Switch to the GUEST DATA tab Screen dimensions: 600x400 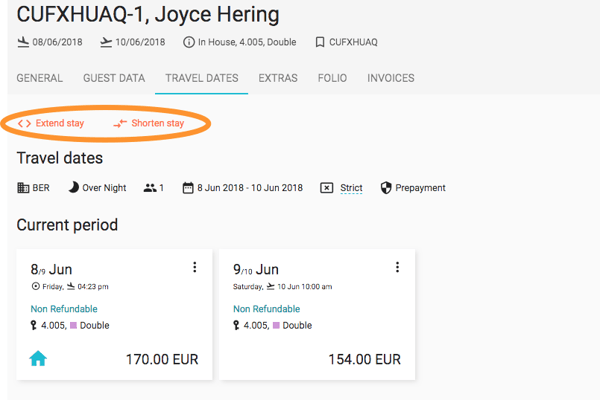pyautogui.click(x=114, y=78)
